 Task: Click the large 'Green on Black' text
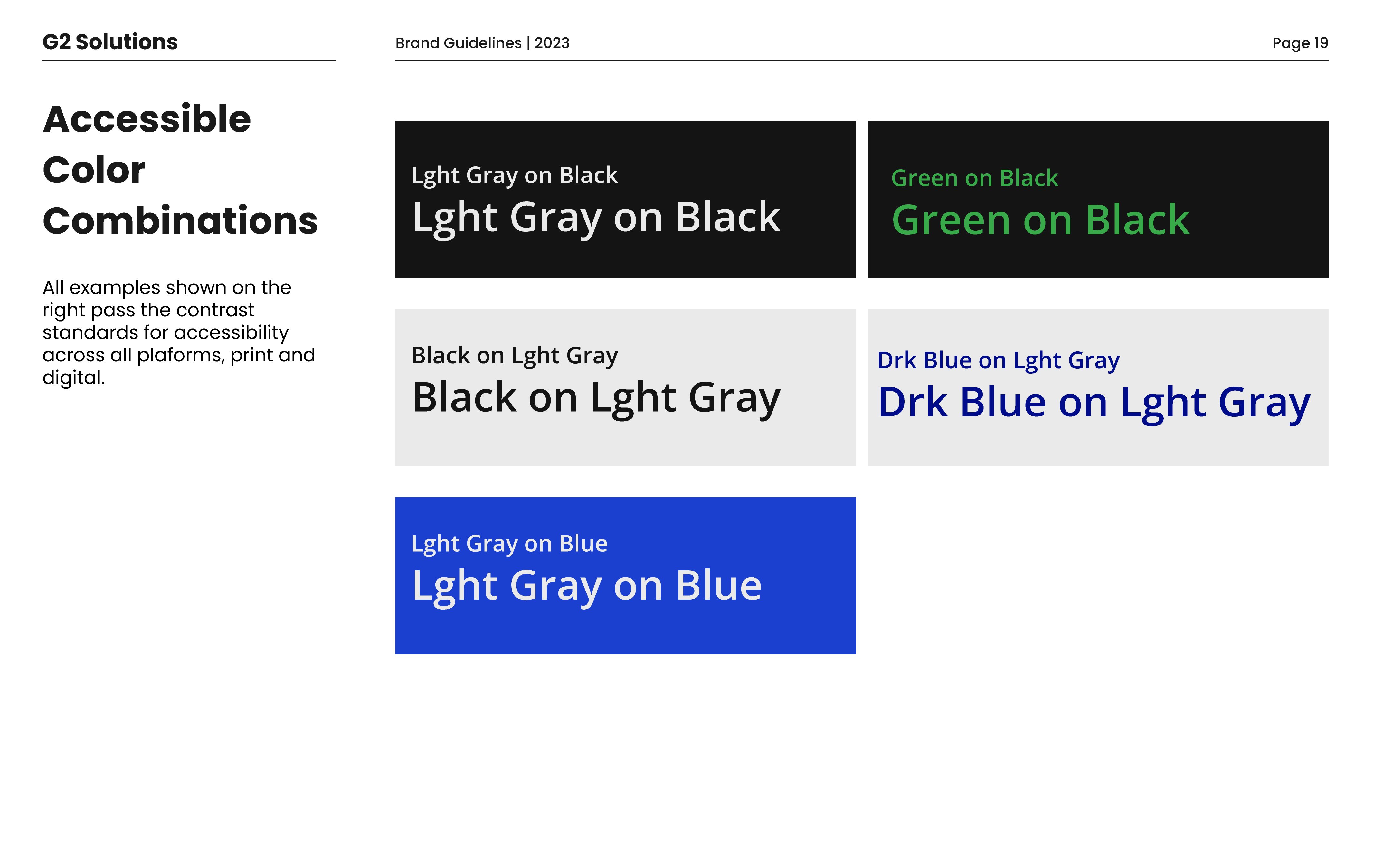1040,220
